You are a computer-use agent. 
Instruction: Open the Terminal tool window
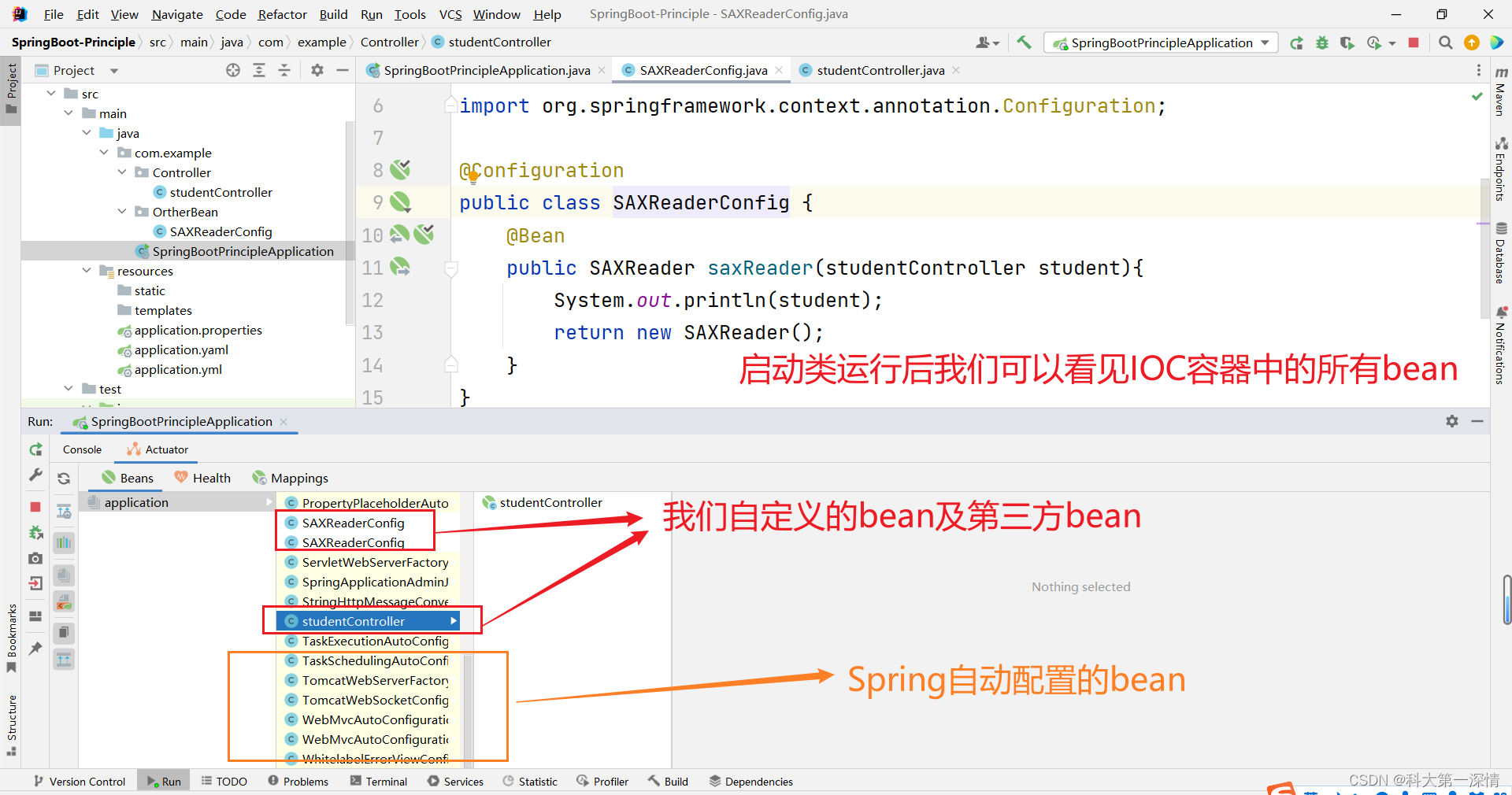379,782
